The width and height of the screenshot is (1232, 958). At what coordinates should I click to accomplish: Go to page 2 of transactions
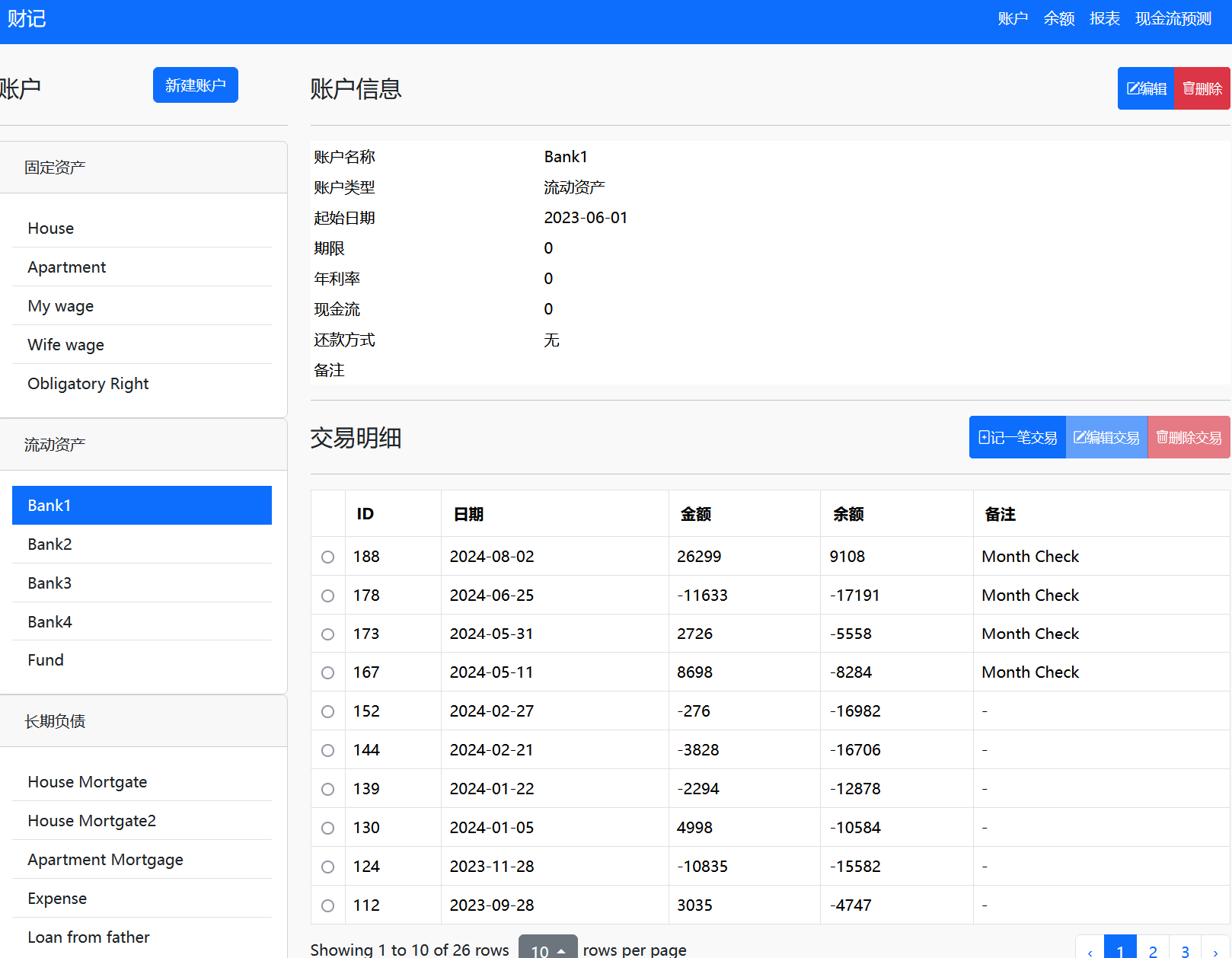point(1153,951)
